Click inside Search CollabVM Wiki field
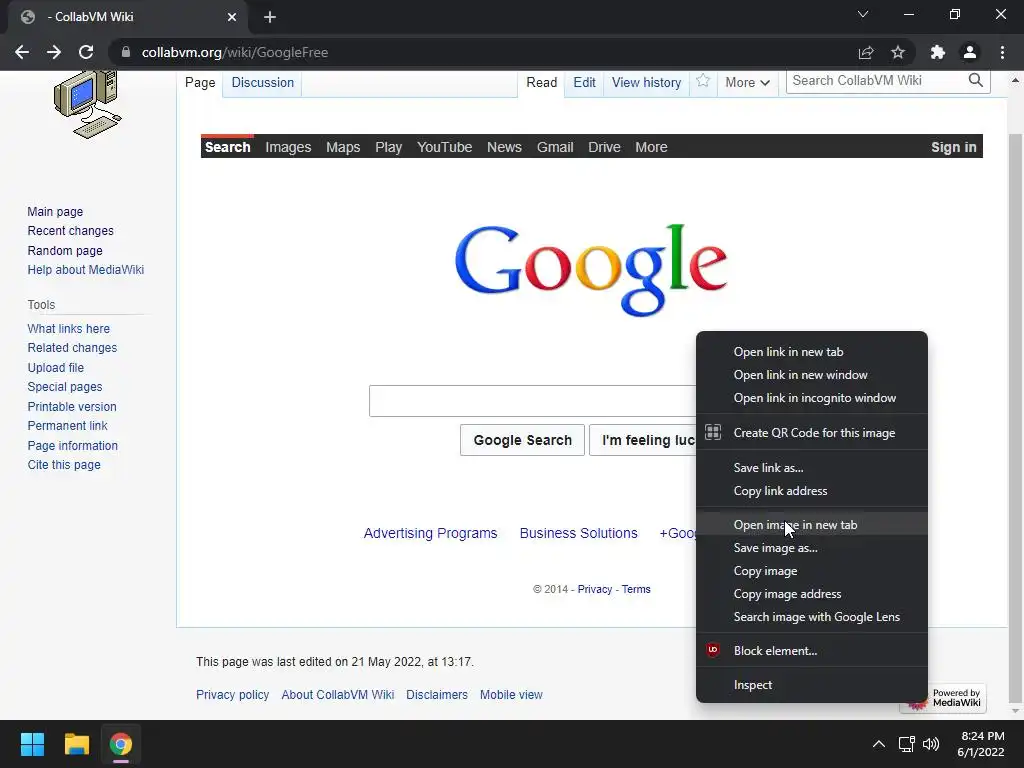Screen dimensions: 1024x768 pyautogui.click(x=877, y=80)
